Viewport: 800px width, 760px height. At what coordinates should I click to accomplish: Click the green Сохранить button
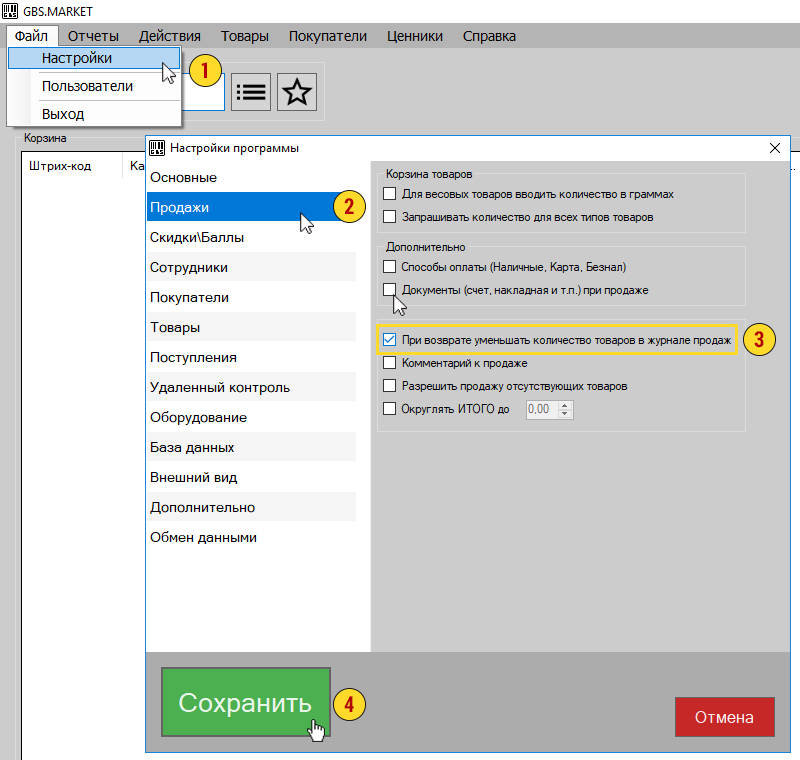point(246,702)
